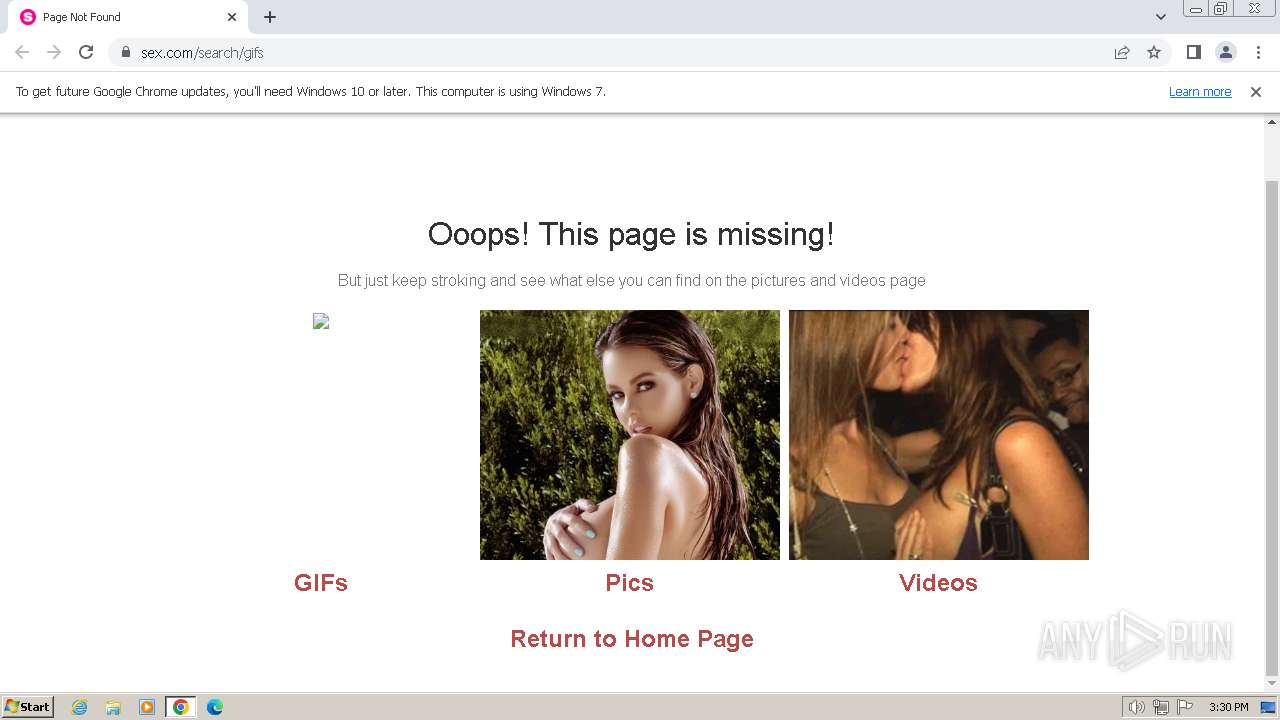Open the GIFs link
The width and height of the screenshot is (1280, 720).
pyautogui.click(x=321, y=583)
